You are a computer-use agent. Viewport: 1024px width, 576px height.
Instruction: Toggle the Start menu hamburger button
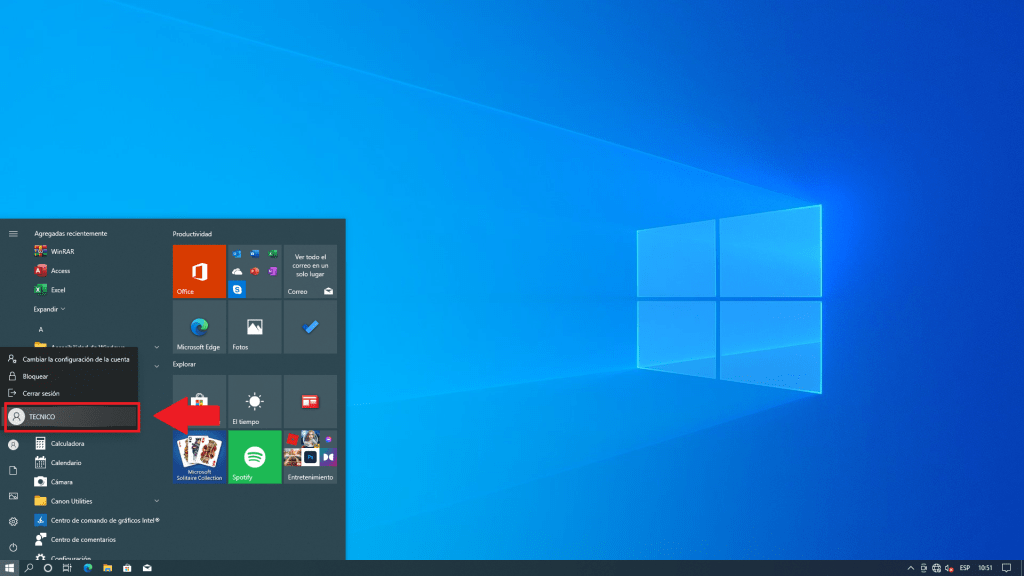[13, 233]
